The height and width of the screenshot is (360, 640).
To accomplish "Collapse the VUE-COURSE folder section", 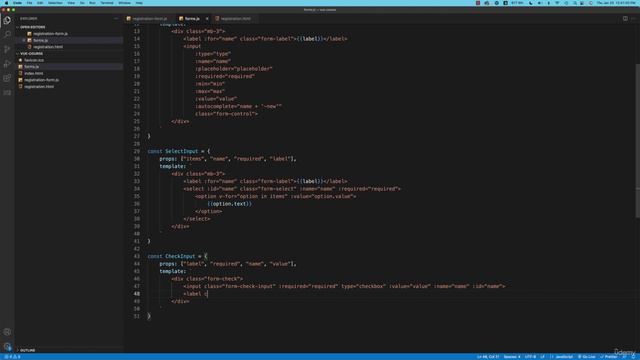I will click(31, 53).
